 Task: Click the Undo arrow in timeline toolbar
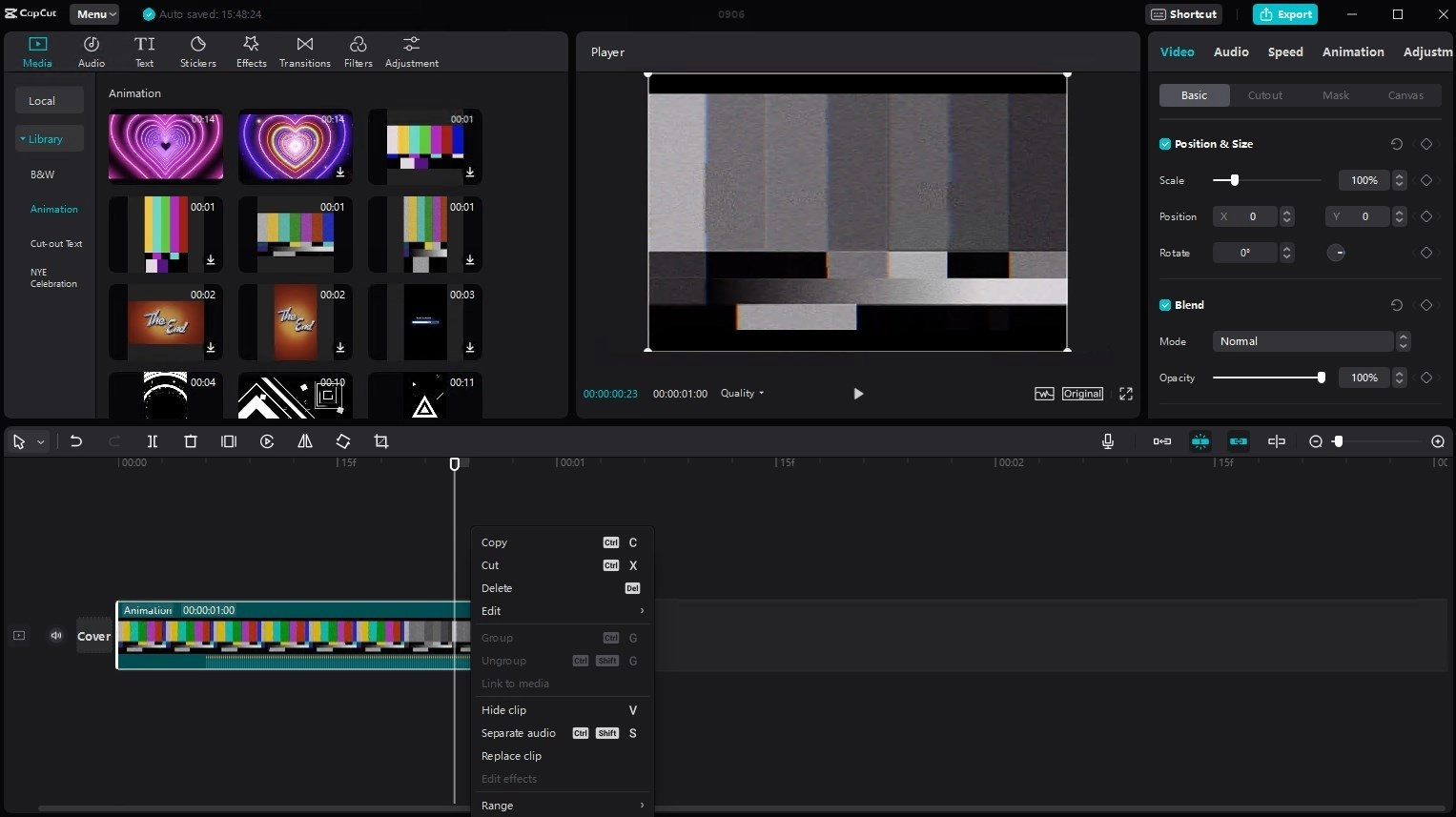tap(76, 441)
